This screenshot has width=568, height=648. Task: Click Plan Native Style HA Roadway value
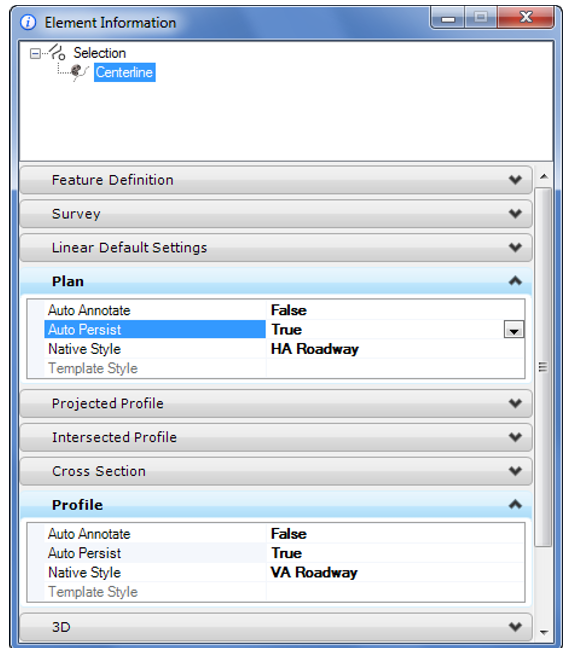tap(315, 349)
